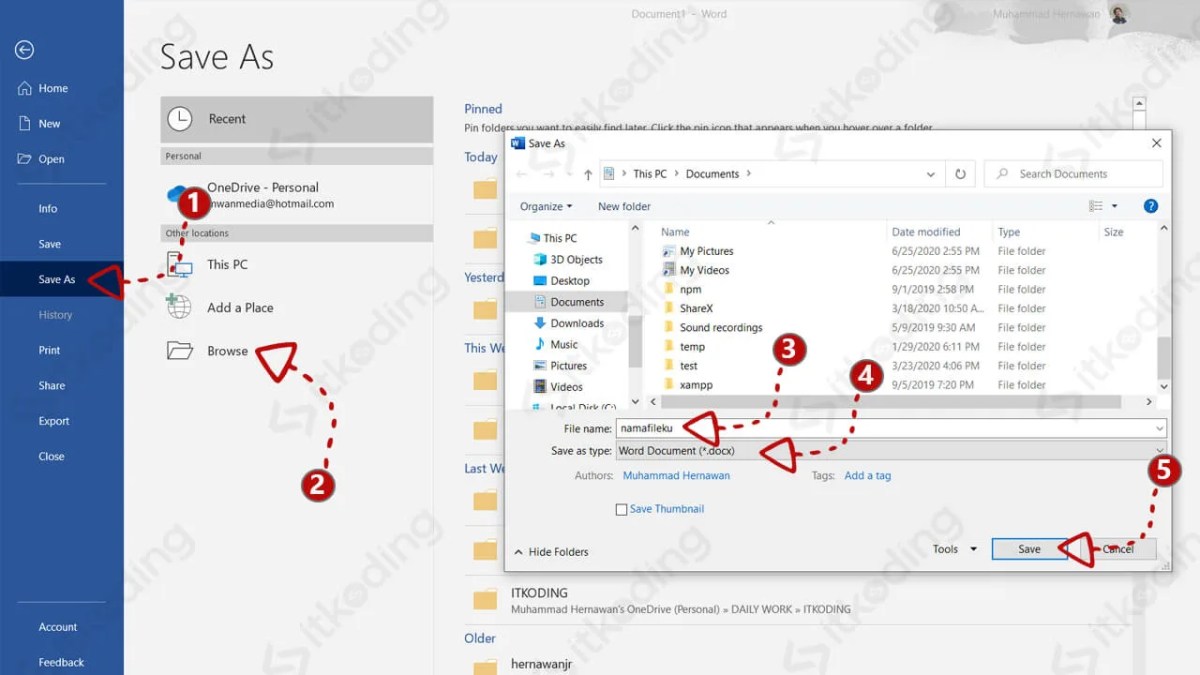Click the Save button
Image resolution: width=1200 pixels, height=675 pixels.
[x=1029, y=548]
